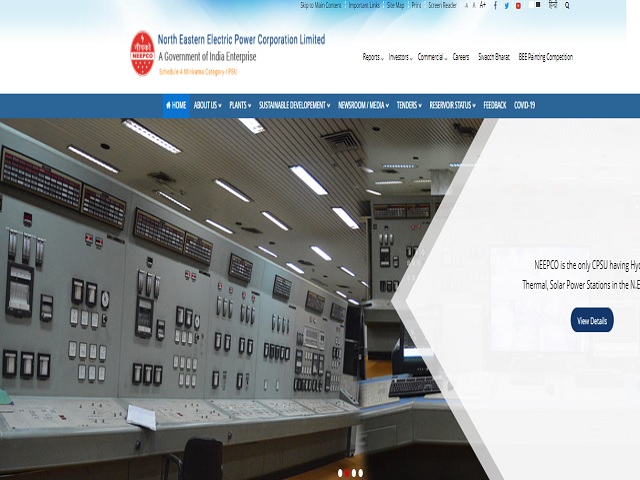Open the COVID-19 menu item
This screenshot has width=640, height=480.
point(525,105)
